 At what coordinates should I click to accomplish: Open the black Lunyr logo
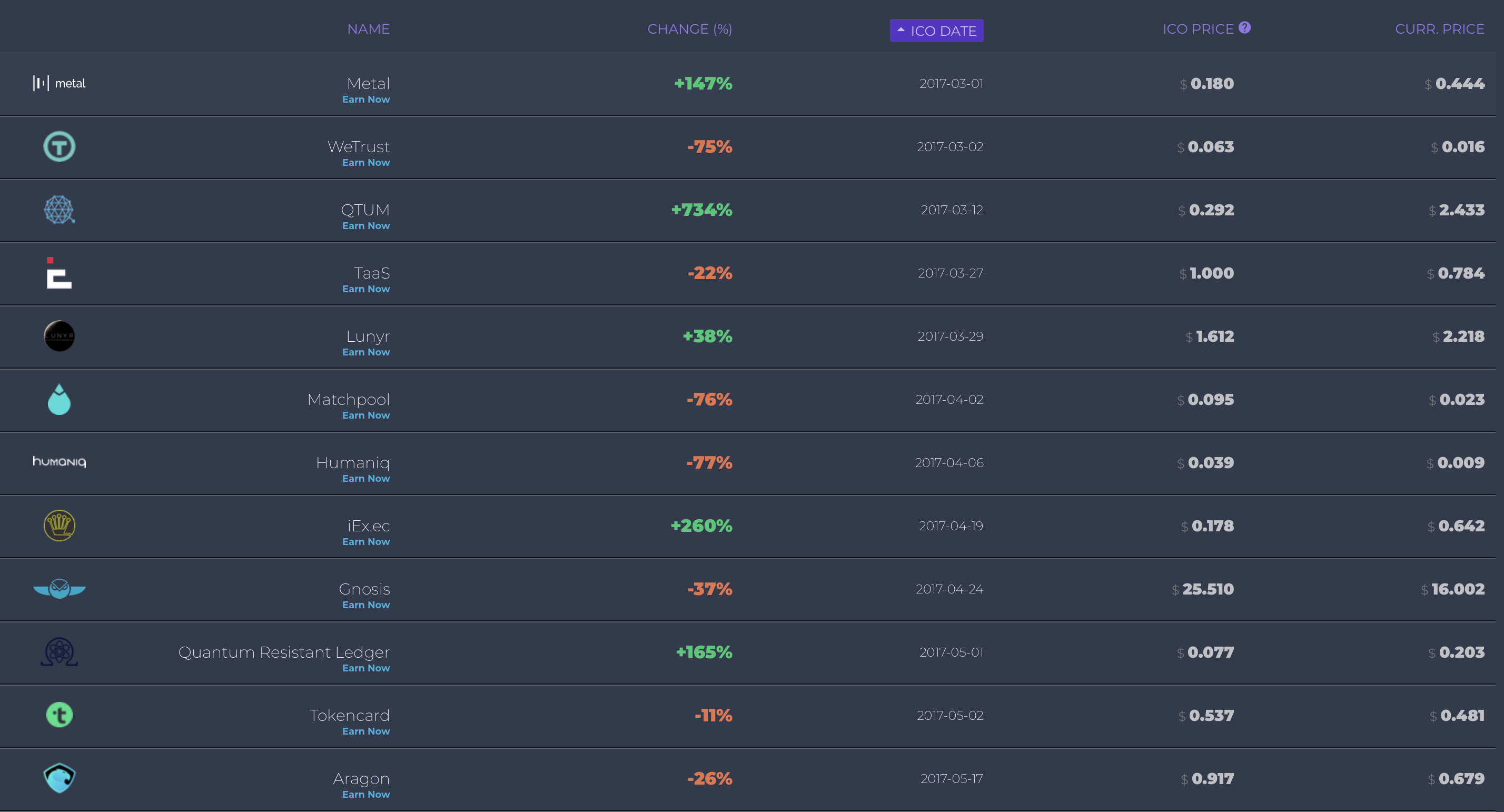pos(59,336)
